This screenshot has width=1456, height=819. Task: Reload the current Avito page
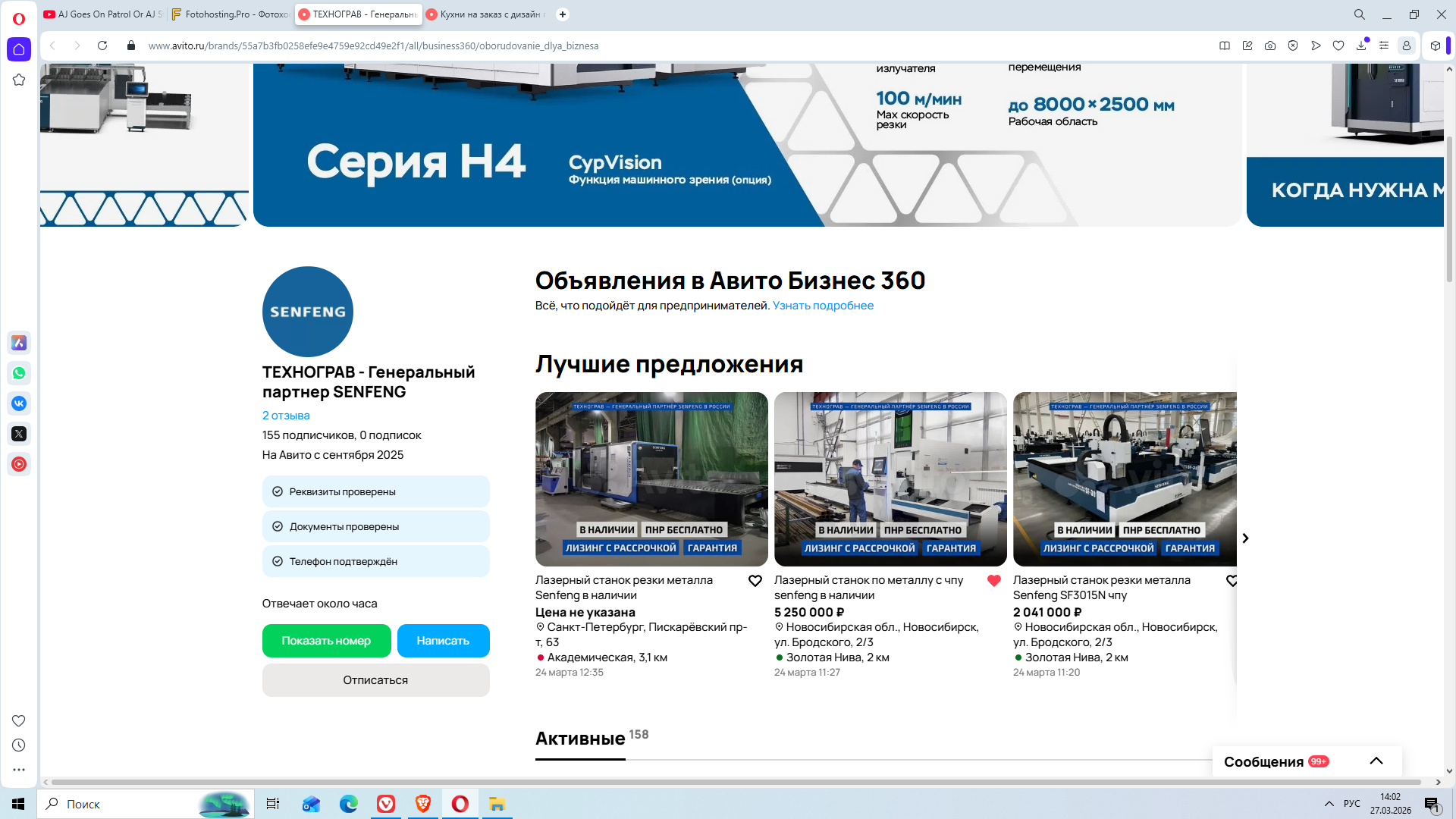(102, 45)
